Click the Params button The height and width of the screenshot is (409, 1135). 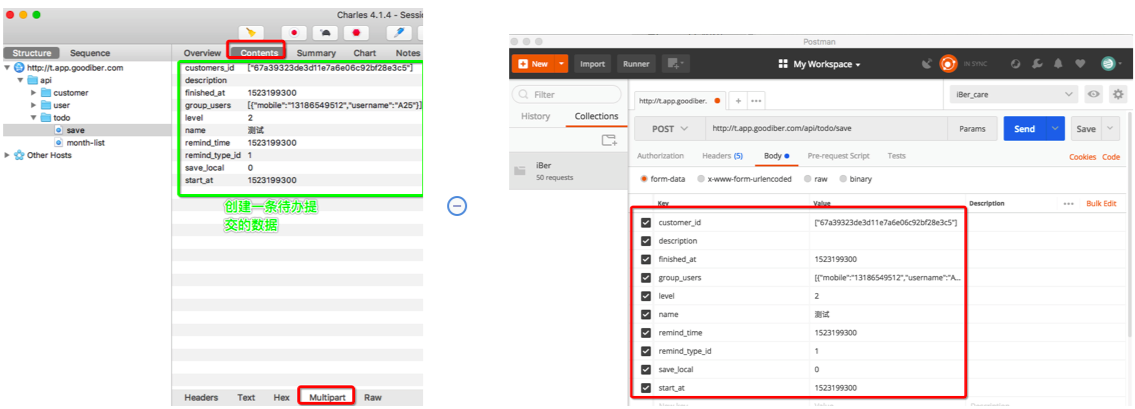972,129
